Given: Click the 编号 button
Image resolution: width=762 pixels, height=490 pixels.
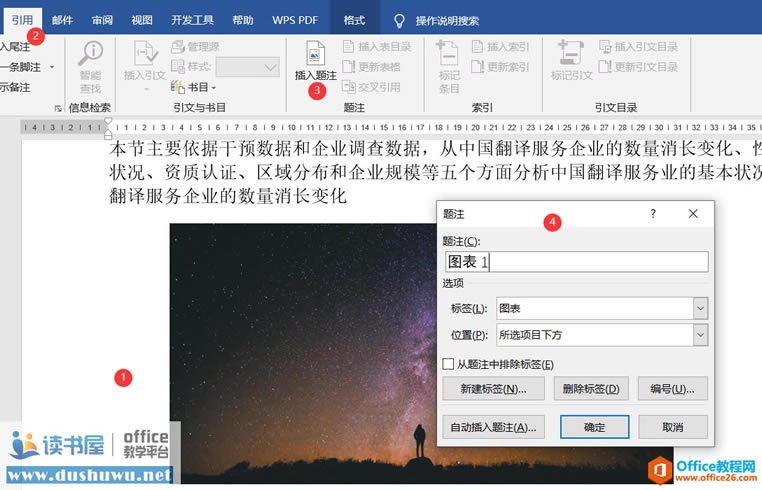Looking at the screenshot, I should pos(673,388).
